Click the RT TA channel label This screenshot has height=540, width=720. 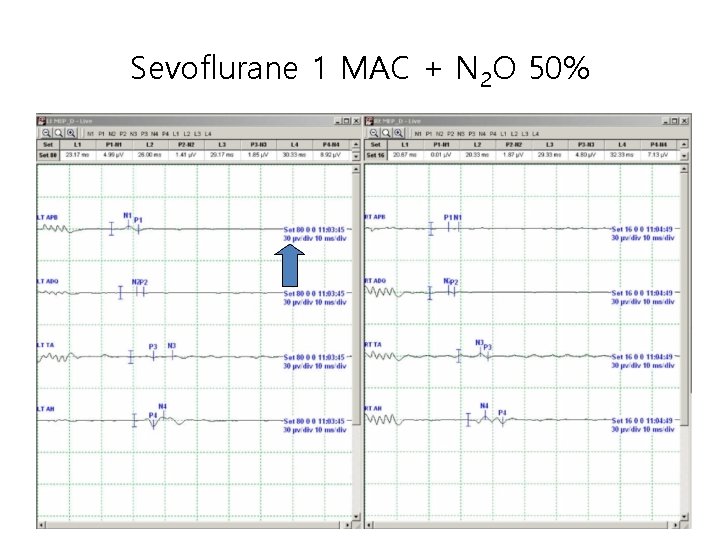(373, 345)
